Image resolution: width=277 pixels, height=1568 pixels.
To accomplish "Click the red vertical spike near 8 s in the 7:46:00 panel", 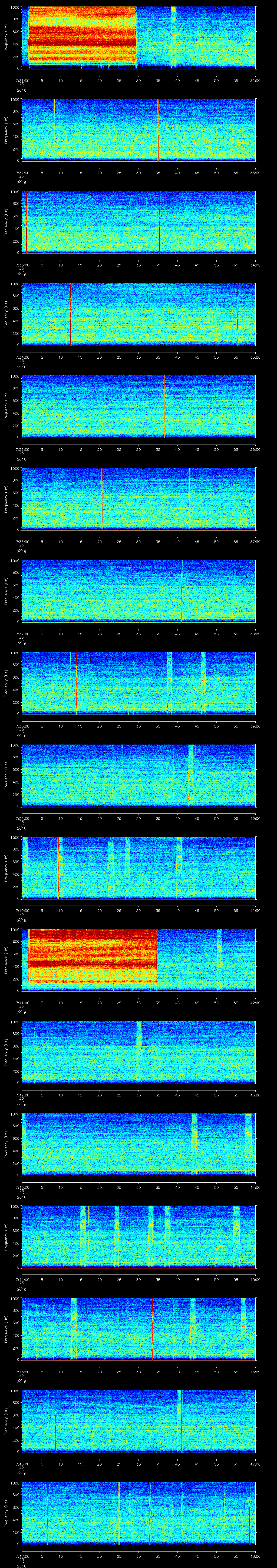I will coord(55,1421).
